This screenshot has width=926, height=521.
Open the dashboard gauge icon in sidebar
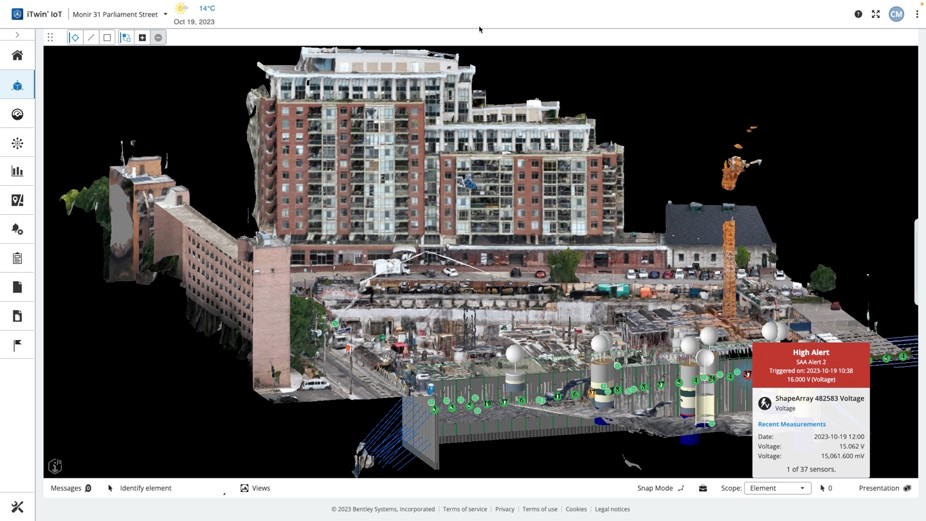pos(17,114)
